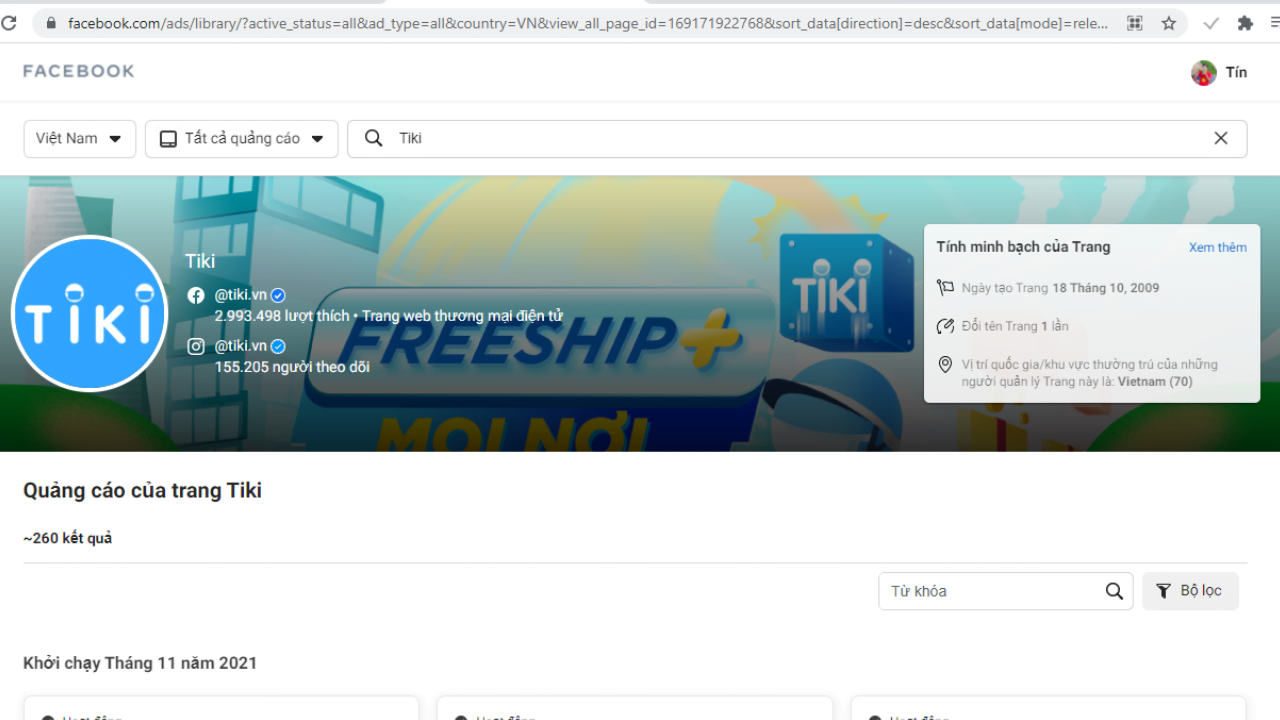Click the FACEBOOK logo
The width and height of the screenshot is (1280, 720).
click(79, 71)
